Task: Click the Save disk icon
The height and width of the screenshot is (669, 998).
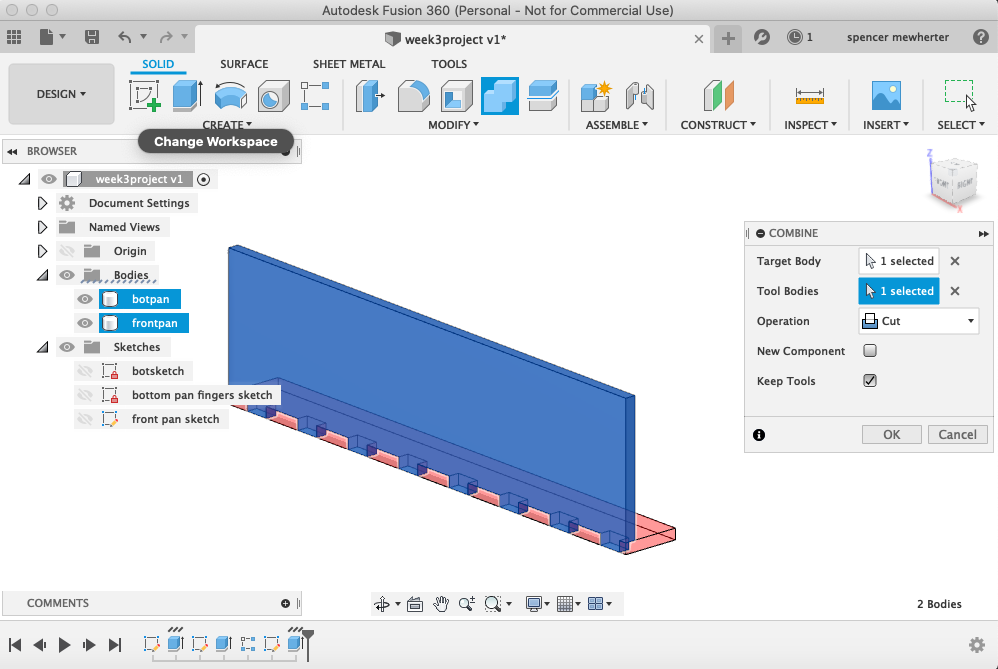Action: 92,37
